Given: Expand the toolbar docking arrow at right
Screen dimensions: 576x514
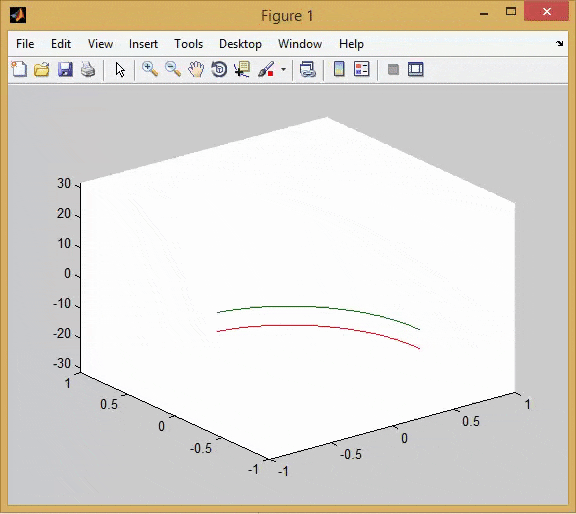Looking at the screenshot, I should (559, 43).
